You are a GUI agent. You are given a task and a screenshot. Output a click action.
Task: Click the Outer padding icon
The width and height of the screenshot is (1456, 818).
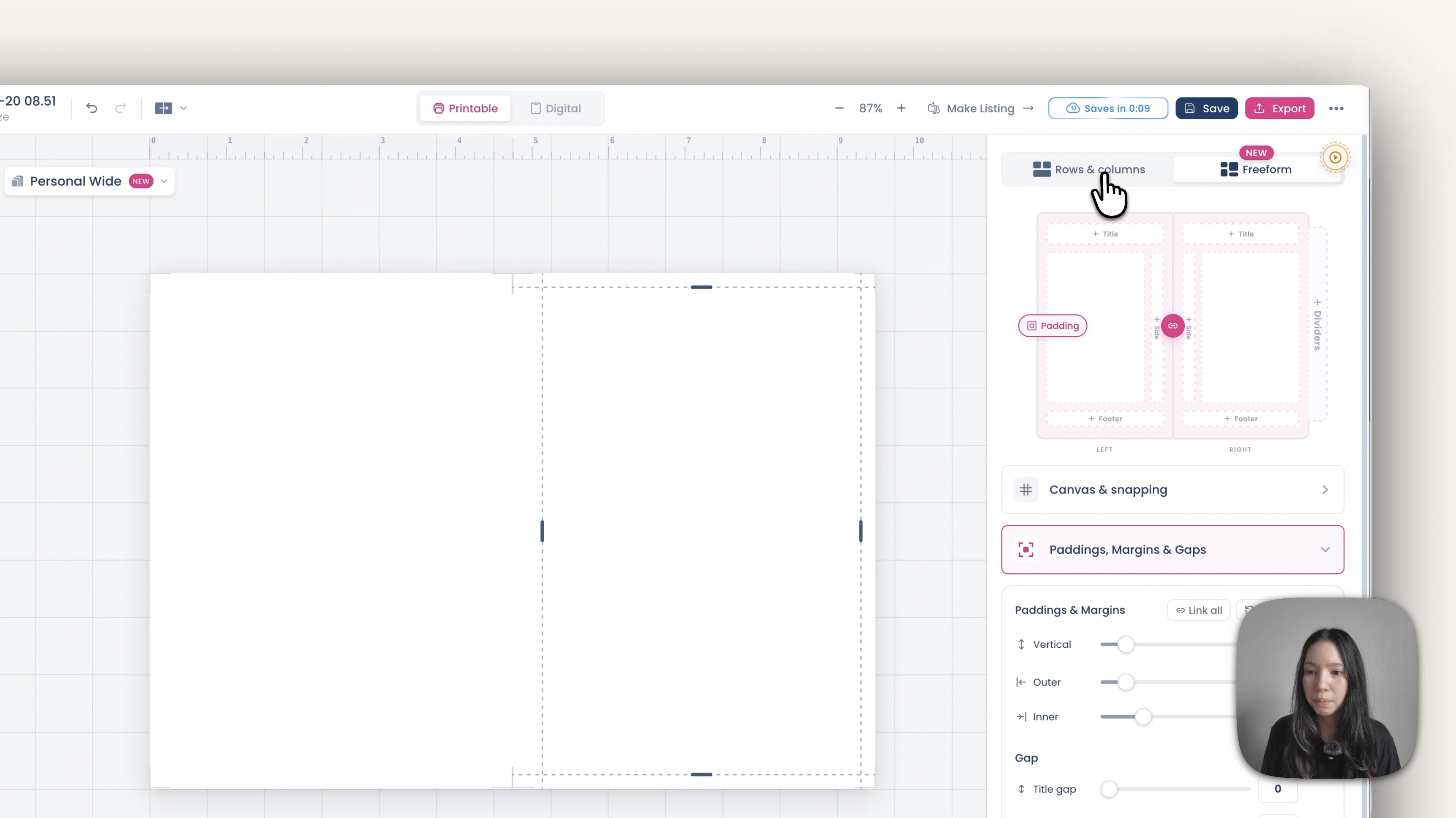click(1021, 682)
